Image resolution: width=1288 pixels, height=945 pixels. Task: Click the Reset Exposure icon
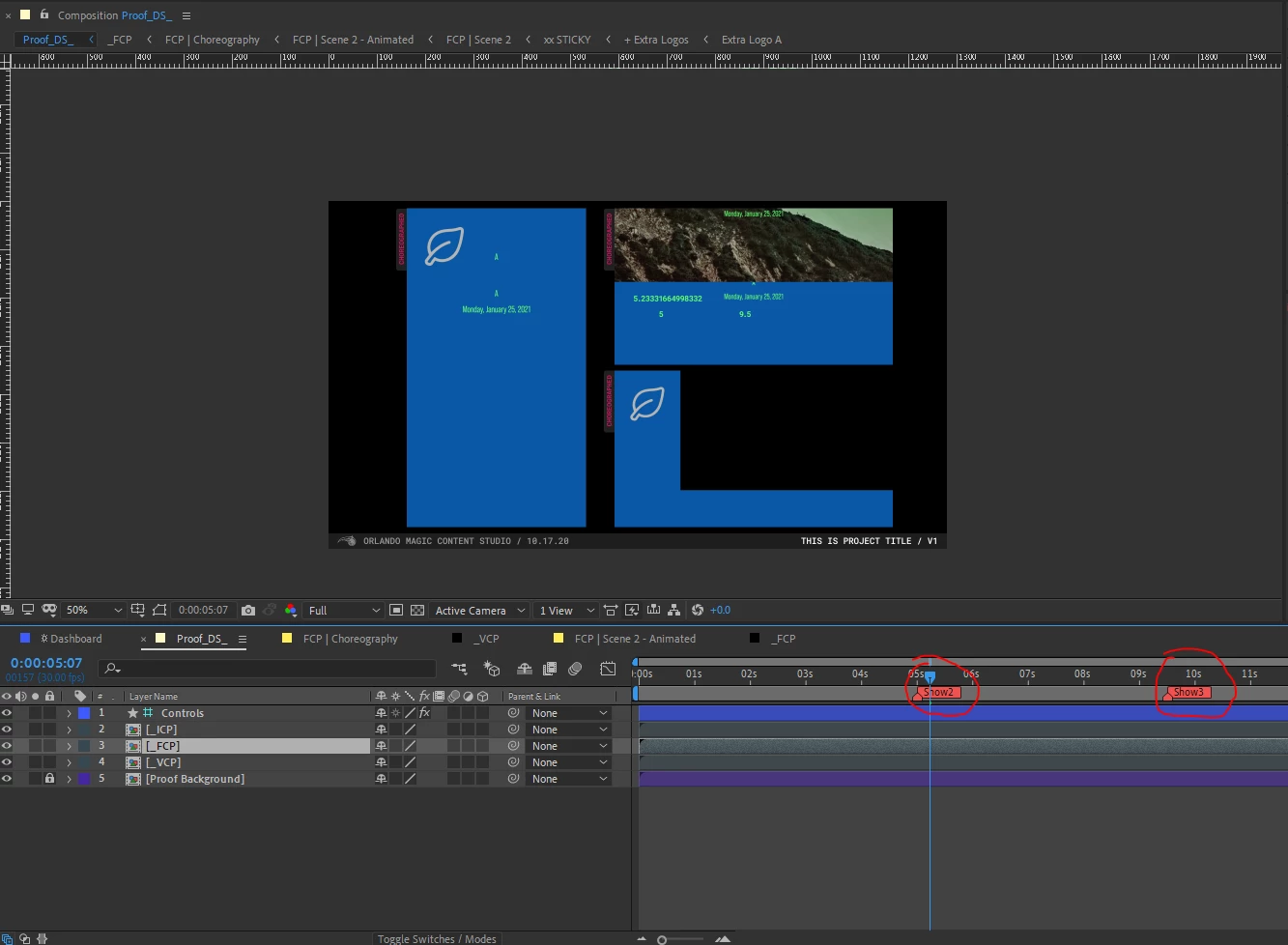698,611
